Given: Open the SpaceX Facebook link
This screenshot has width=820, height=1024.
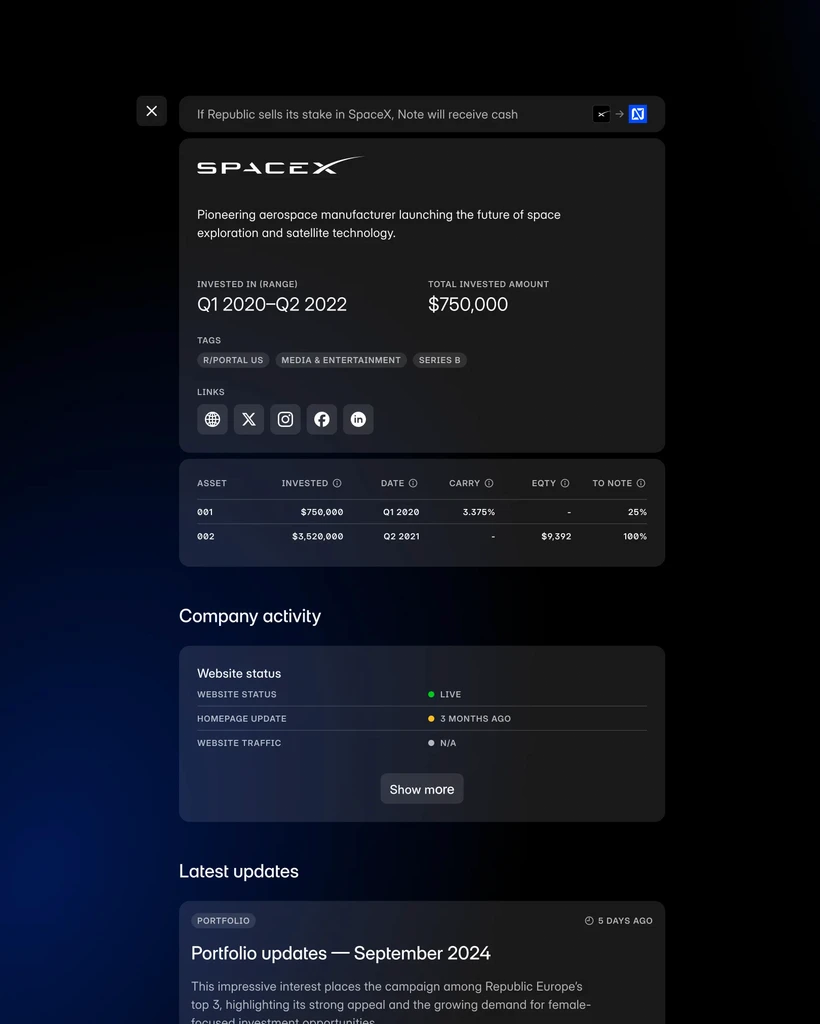Looking at the screenshot, I should pyautogui.click(x=322, y=419).
